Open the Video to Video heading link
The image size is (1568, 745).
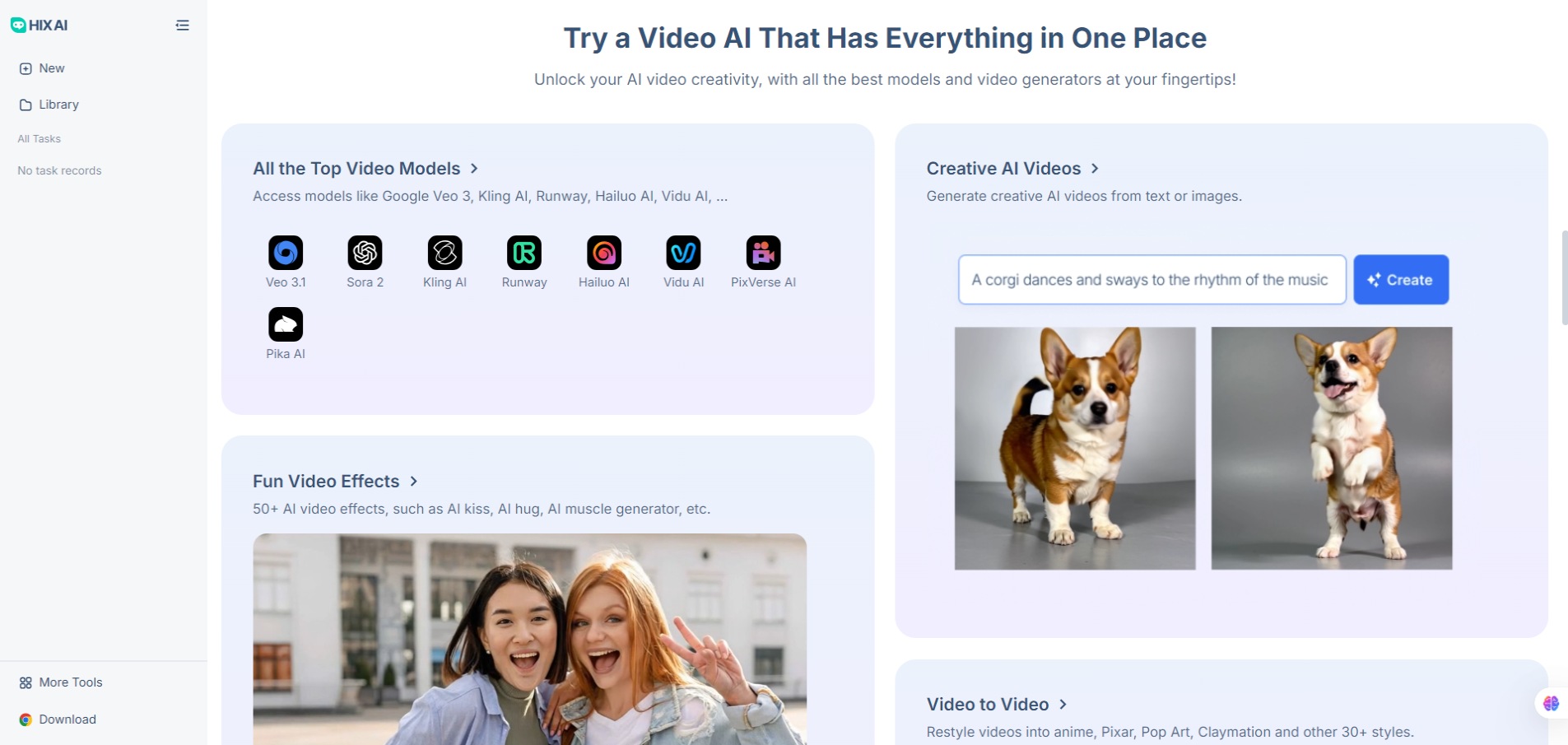pos(988,704)
